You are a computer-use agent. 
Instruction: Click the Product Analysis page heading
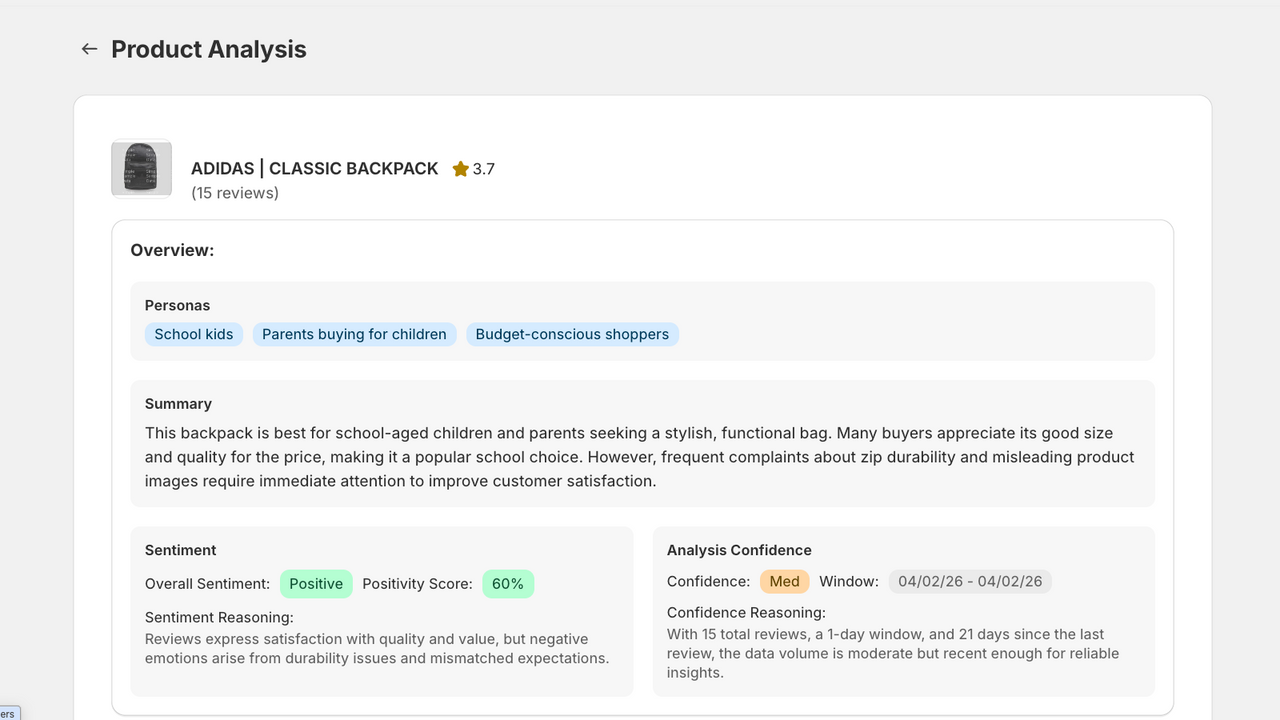tap(209, 49)
